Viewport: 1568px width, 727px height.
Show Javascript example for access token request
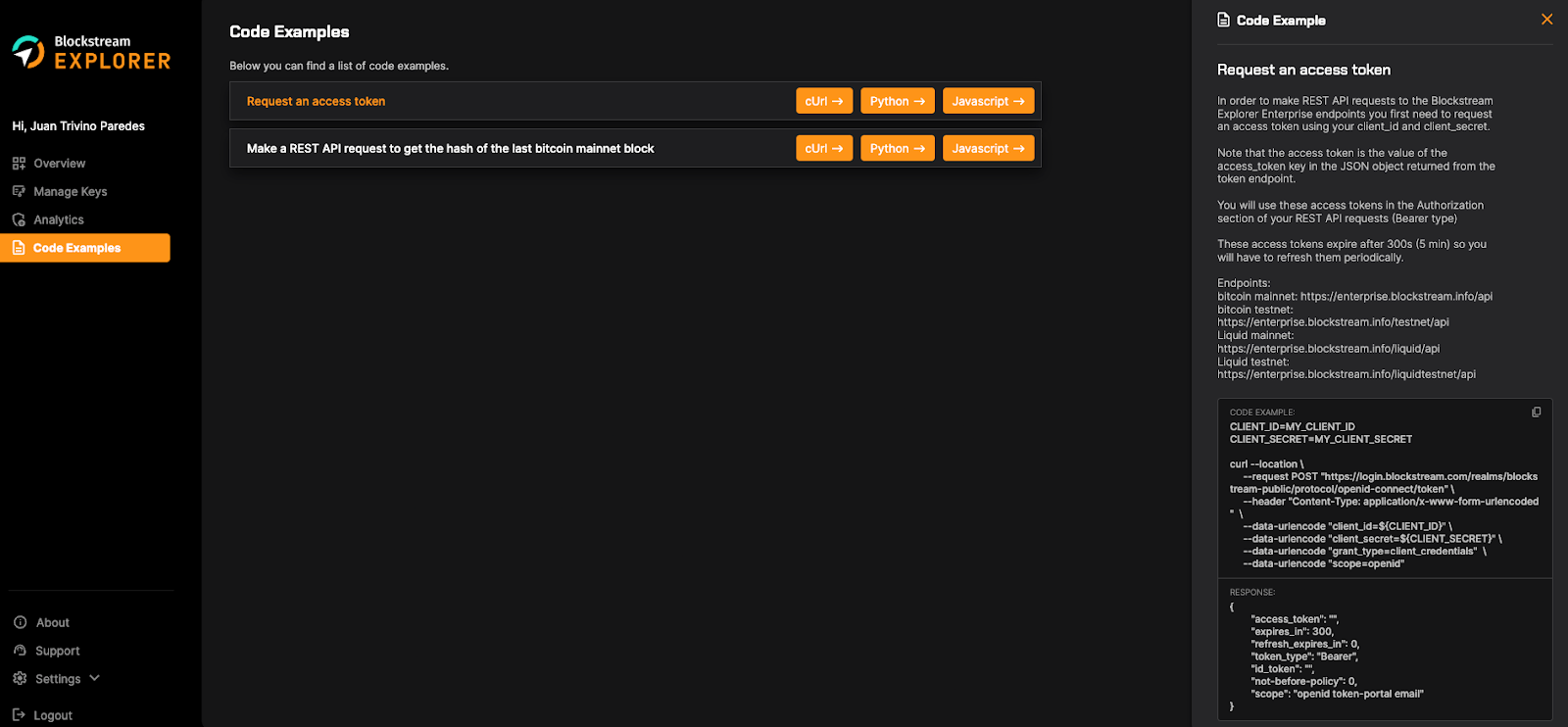click(x=988, y=101)
